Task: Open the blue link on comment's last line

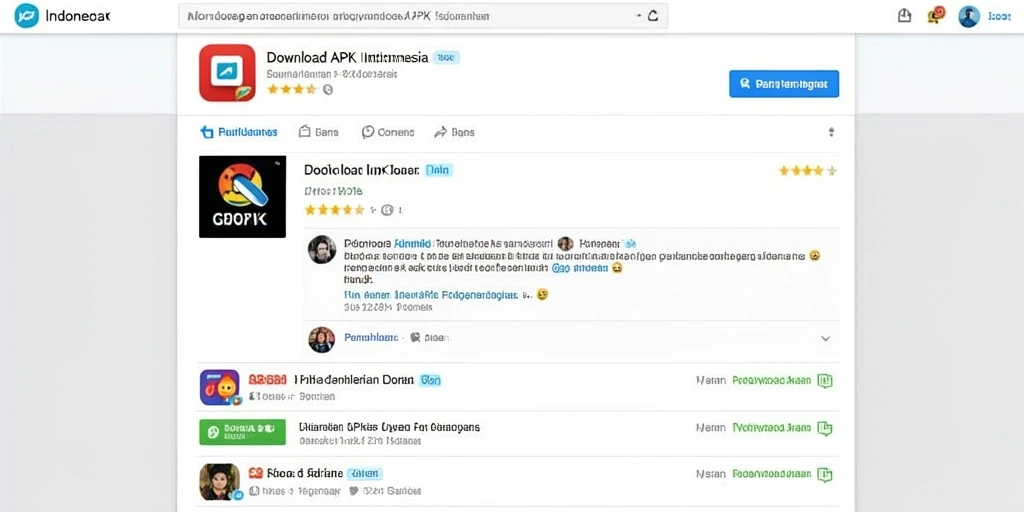Action: (x=430, y=295)
